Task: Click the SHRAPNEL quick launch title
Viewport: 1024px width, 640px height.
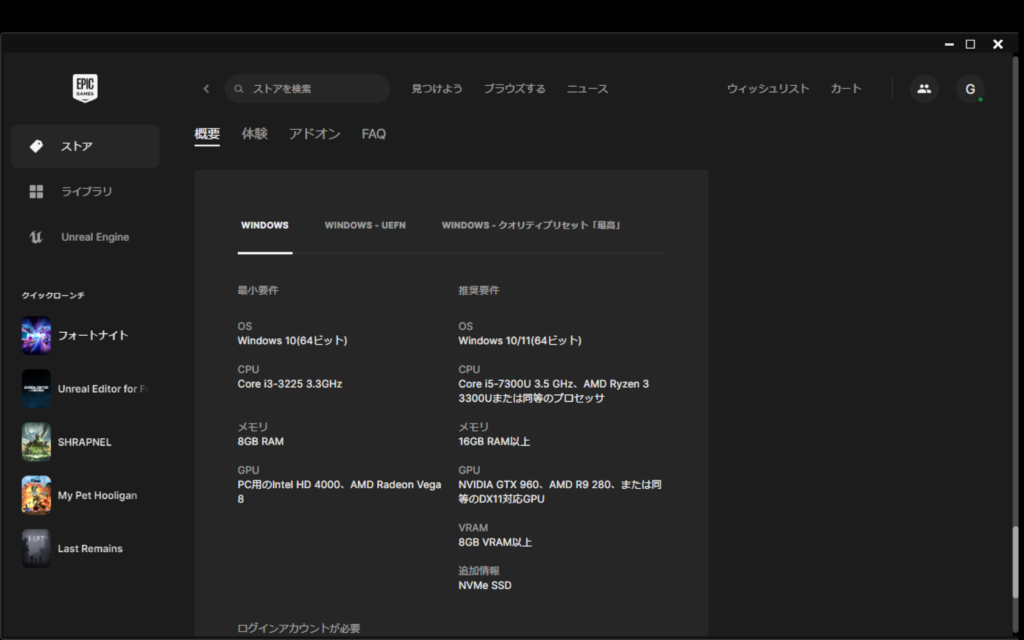Action: (x=84, y=442)
